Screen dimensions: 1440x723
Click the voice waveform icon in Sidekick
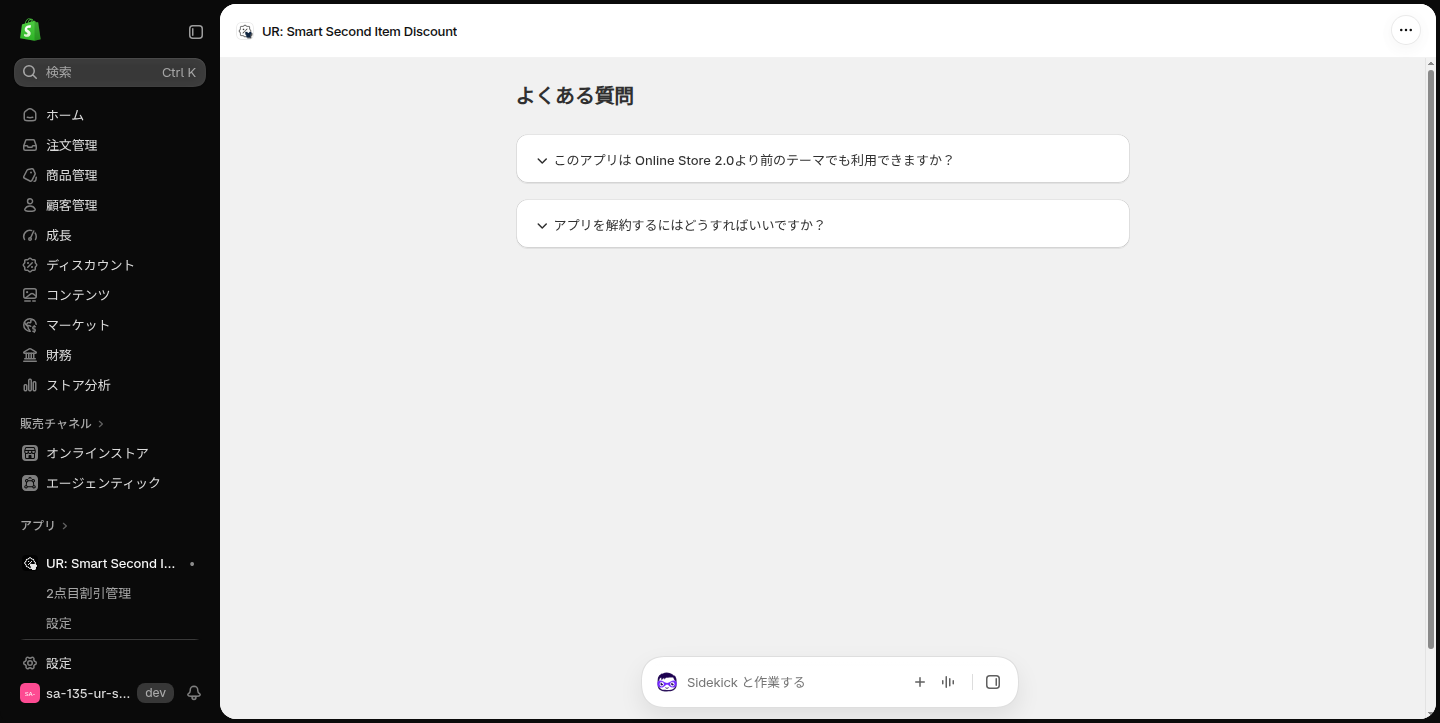pos(948,682)
